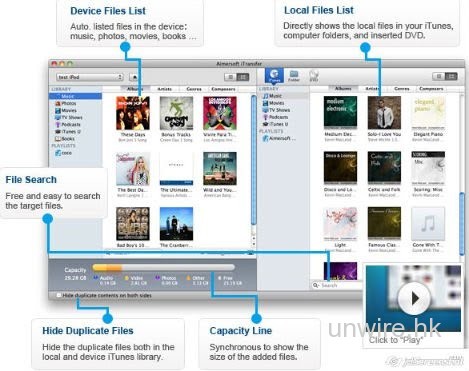The image size is (469, 371).
Task: Switch device pane to list view
Action: [x=230, y=77]
